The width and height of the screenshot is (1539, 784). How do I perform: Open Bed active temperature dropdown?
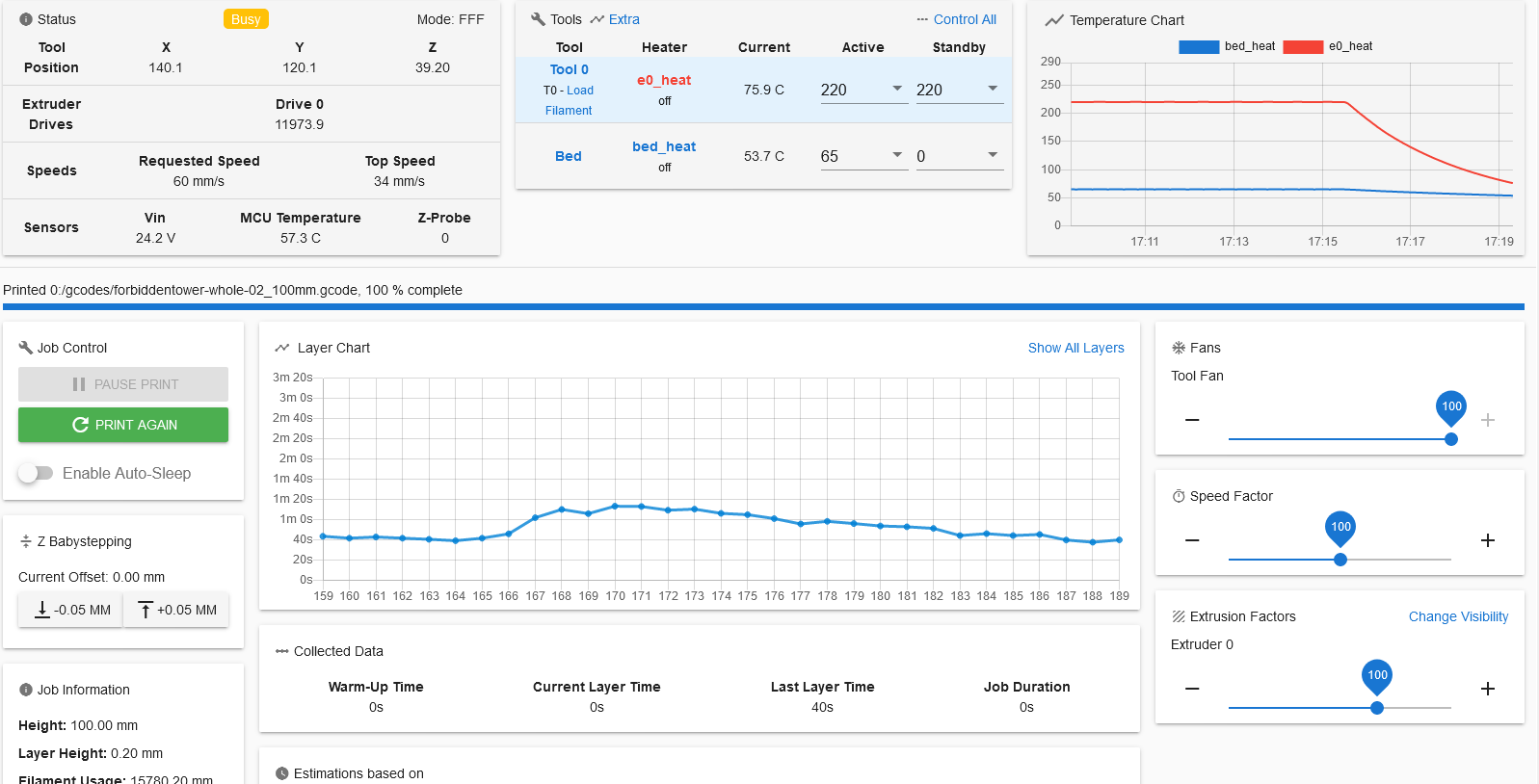coord(897,155)
